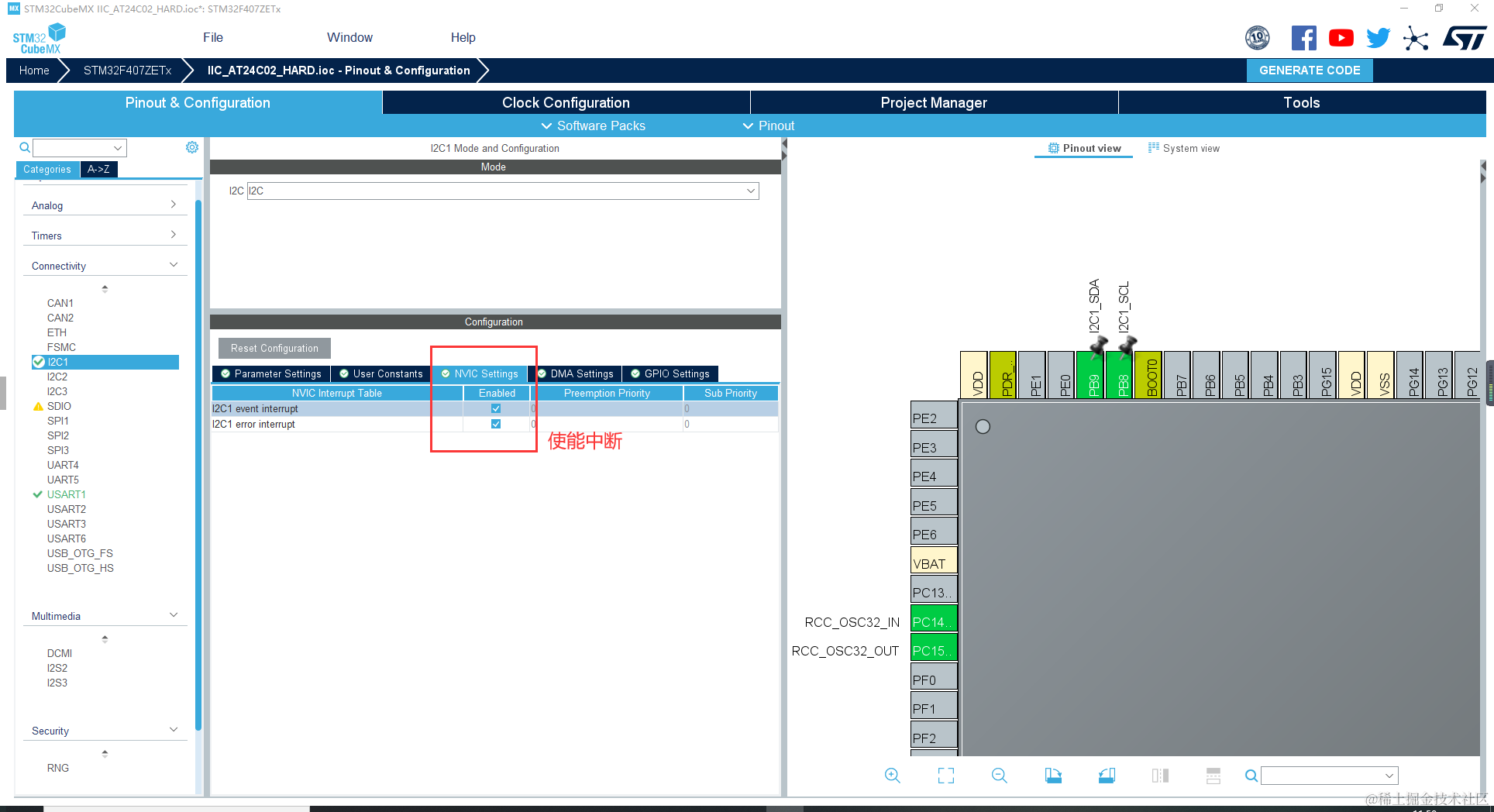Click the ST community network icon

(1416, 38)
